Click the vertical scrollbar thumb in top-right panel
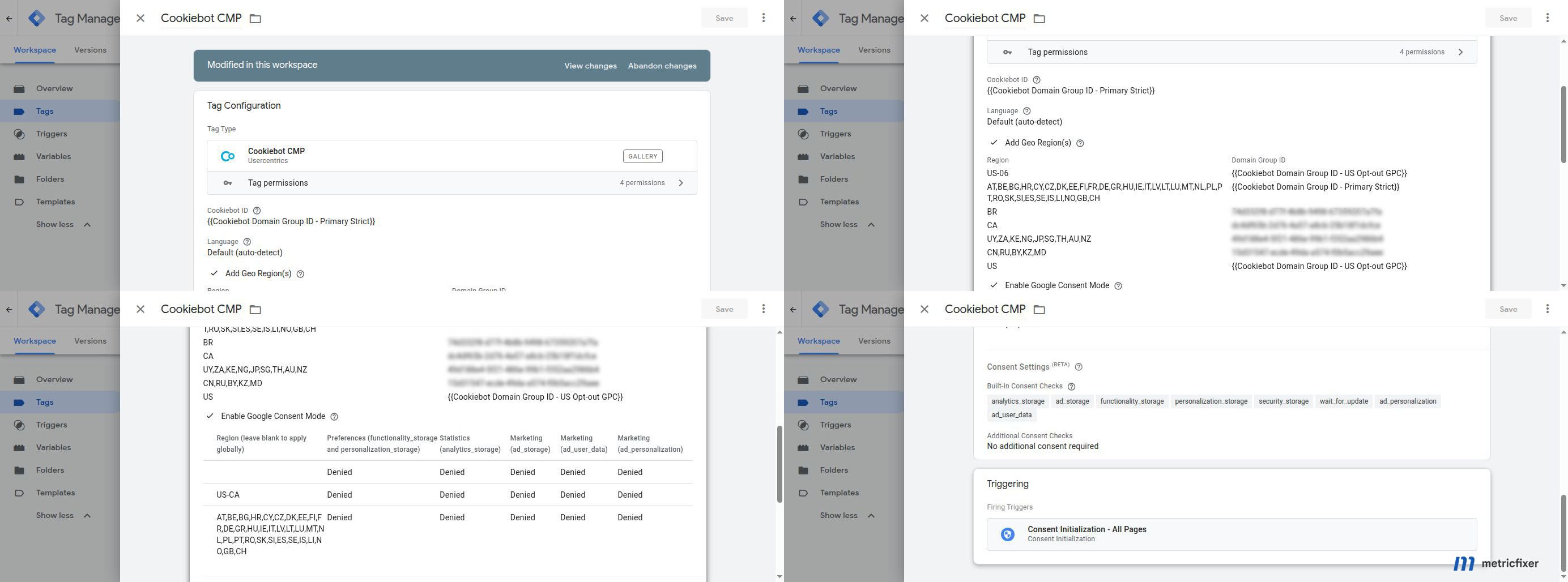 pos(1563,125)
